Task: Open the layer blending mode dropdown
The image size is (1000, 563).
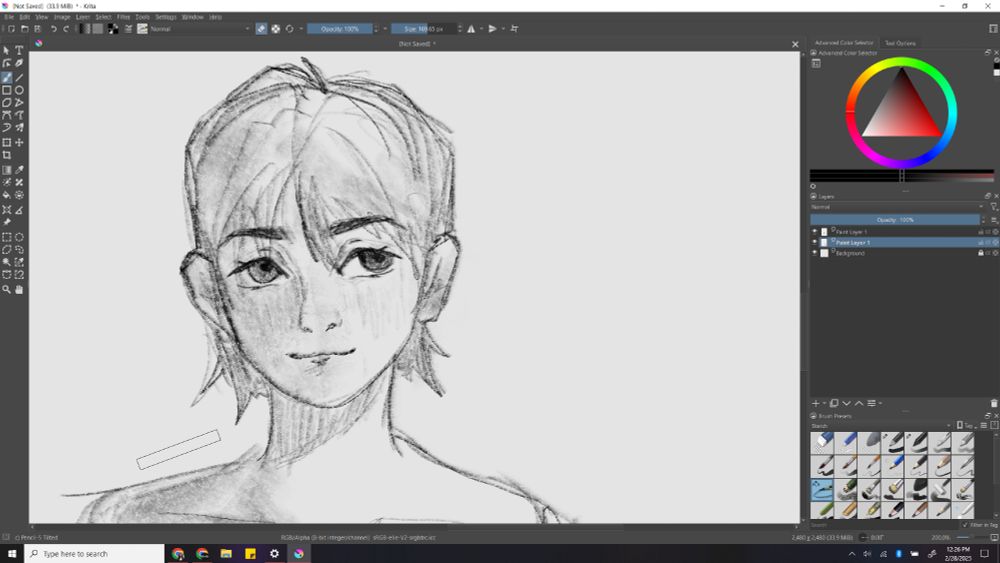Action: [897, 207]
